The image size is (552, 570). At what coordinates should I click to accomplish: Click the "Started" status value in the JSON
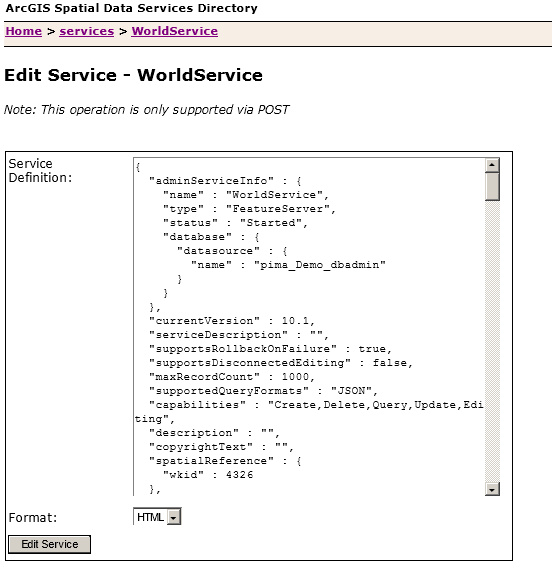271,223
